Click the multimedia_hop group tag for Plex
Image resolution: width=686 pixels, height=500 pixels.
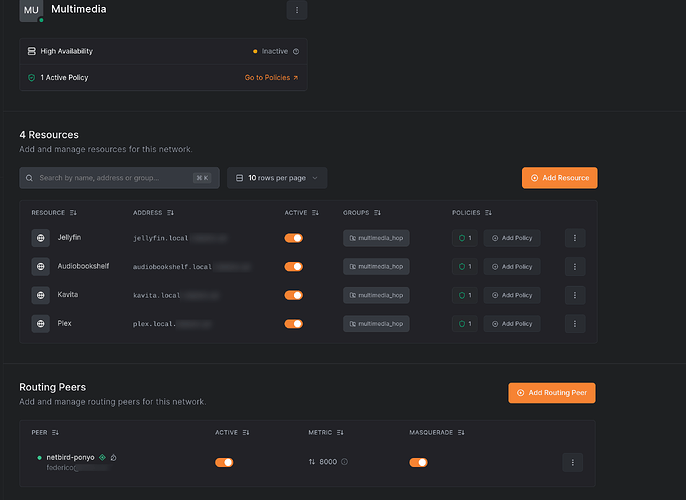point(376,324)
